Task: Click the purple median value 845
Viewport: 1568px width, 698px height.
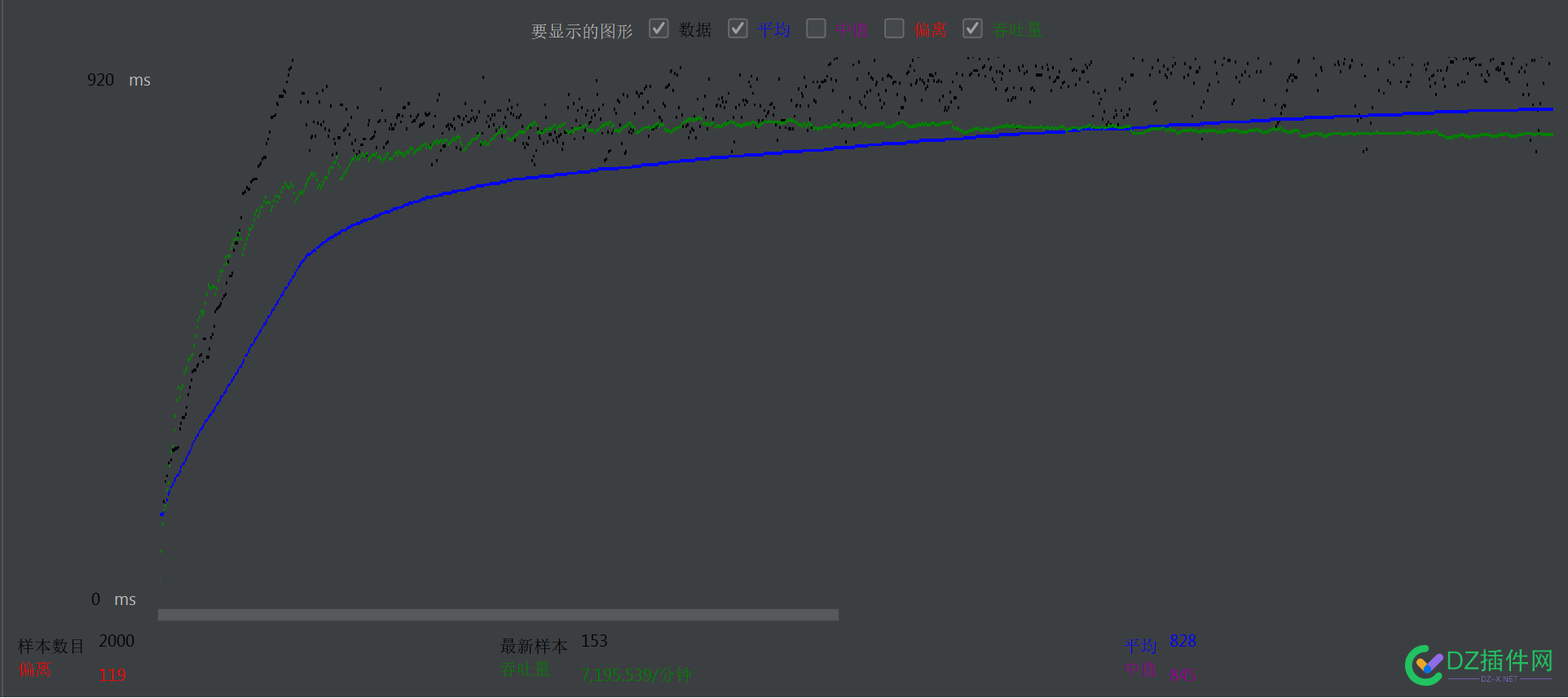Action: (1183, 675)
